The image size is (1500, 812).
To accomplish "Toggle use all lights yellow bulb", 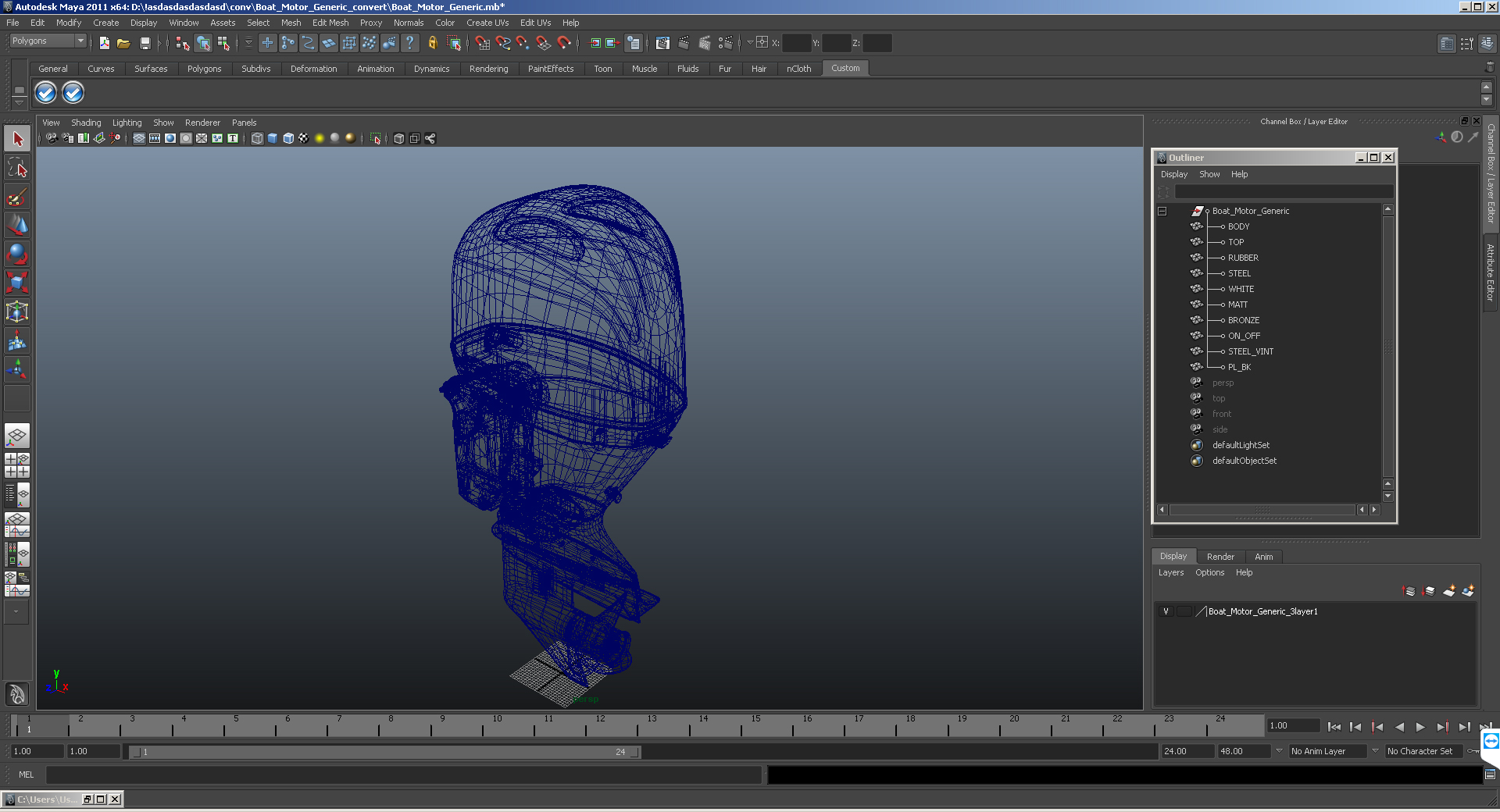I will (319, 138).
